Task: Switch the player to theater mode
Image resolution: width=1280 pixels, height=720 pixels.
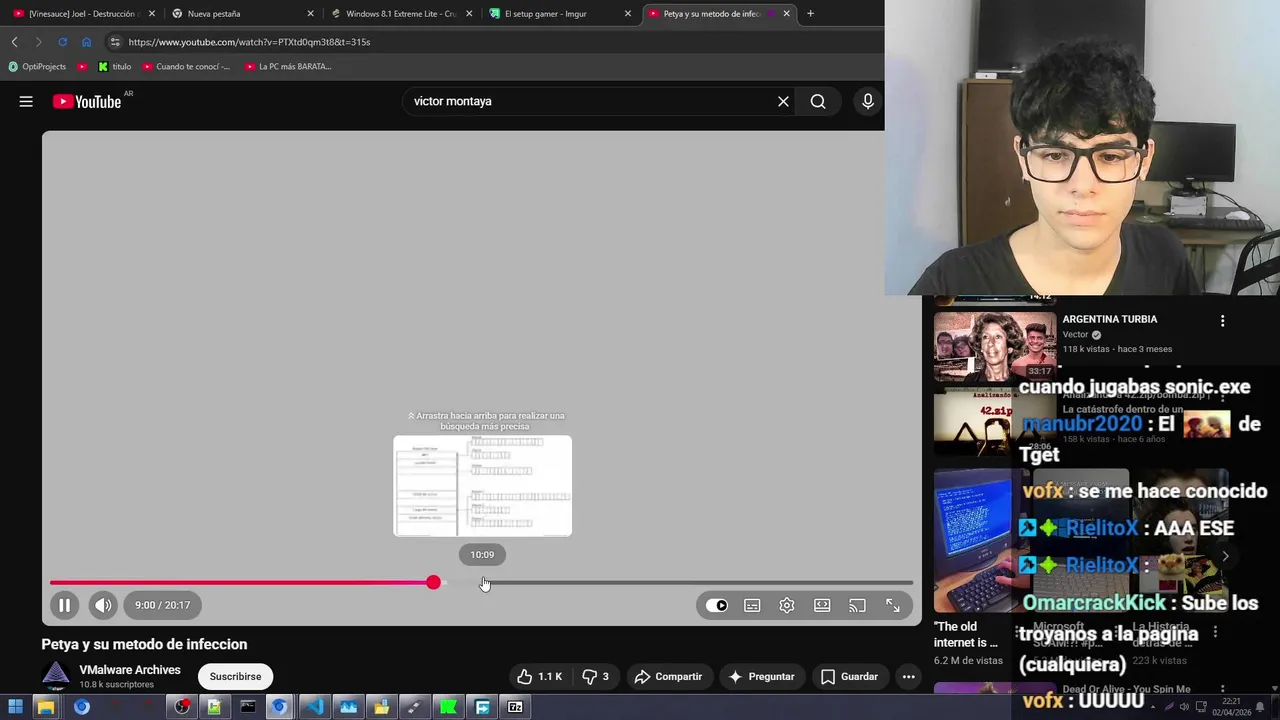Action: coord(822,605)
